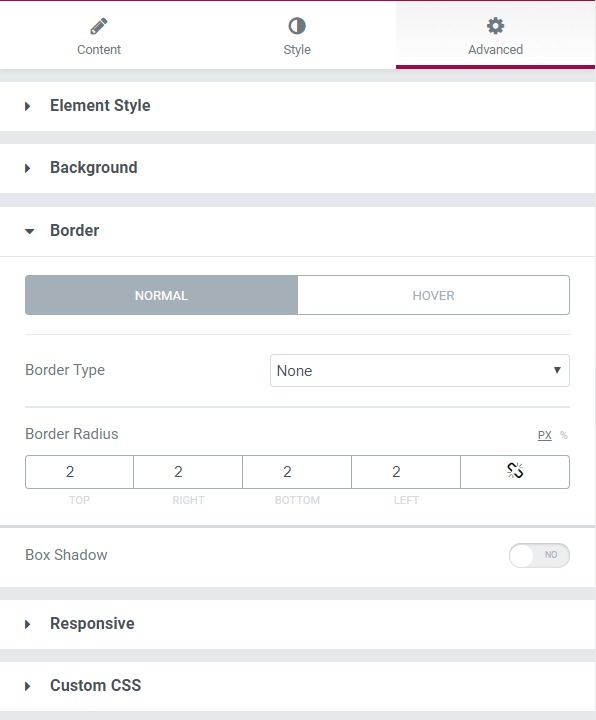Open the Border Type select box
Image resolution: width=596 pixels, height=720 pixels.
[420, 371]
